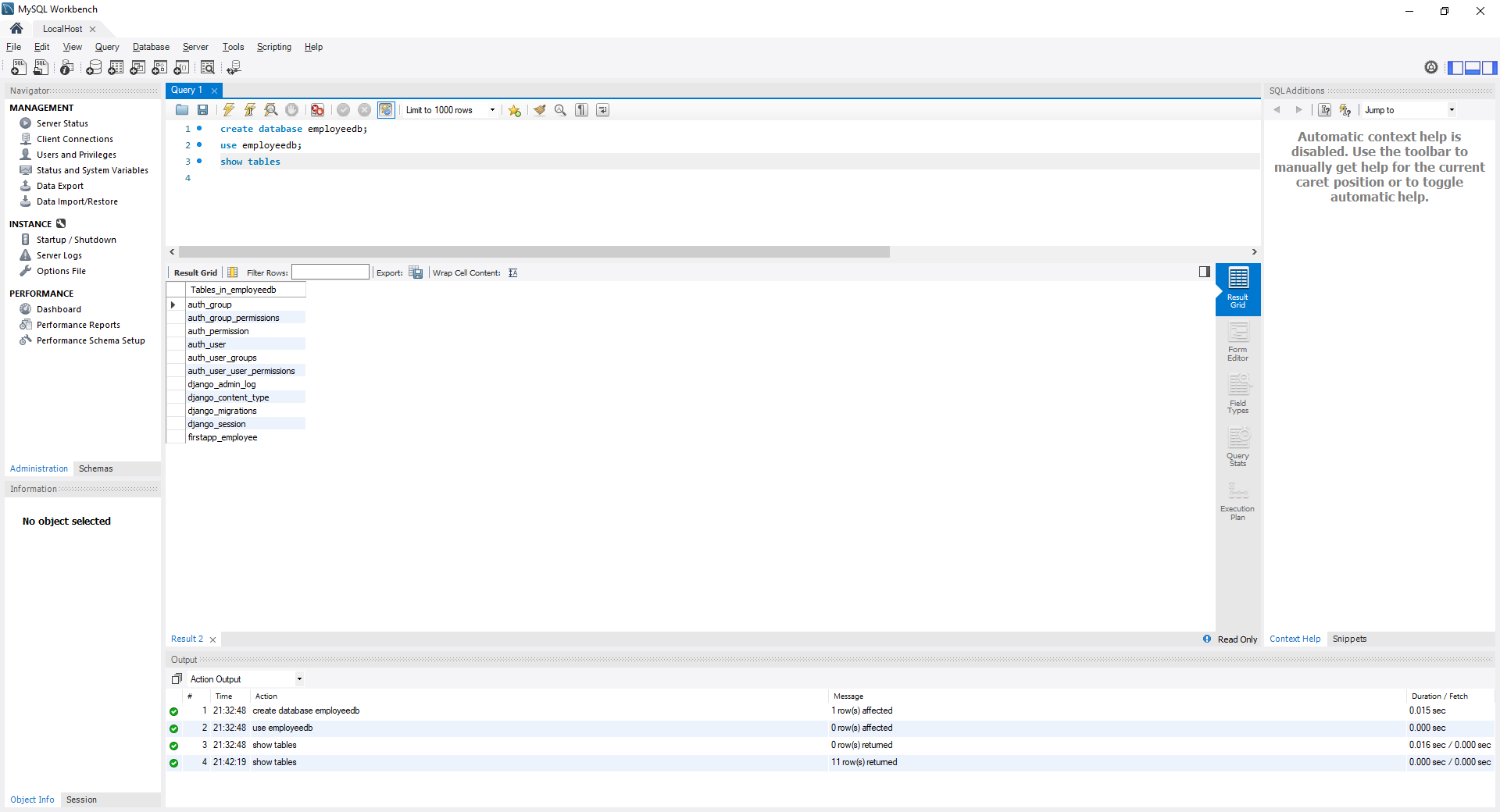Screen dimensions: 1500x812
Task: Toggle the left sidebar visibility
Action: coord(1455,68)
